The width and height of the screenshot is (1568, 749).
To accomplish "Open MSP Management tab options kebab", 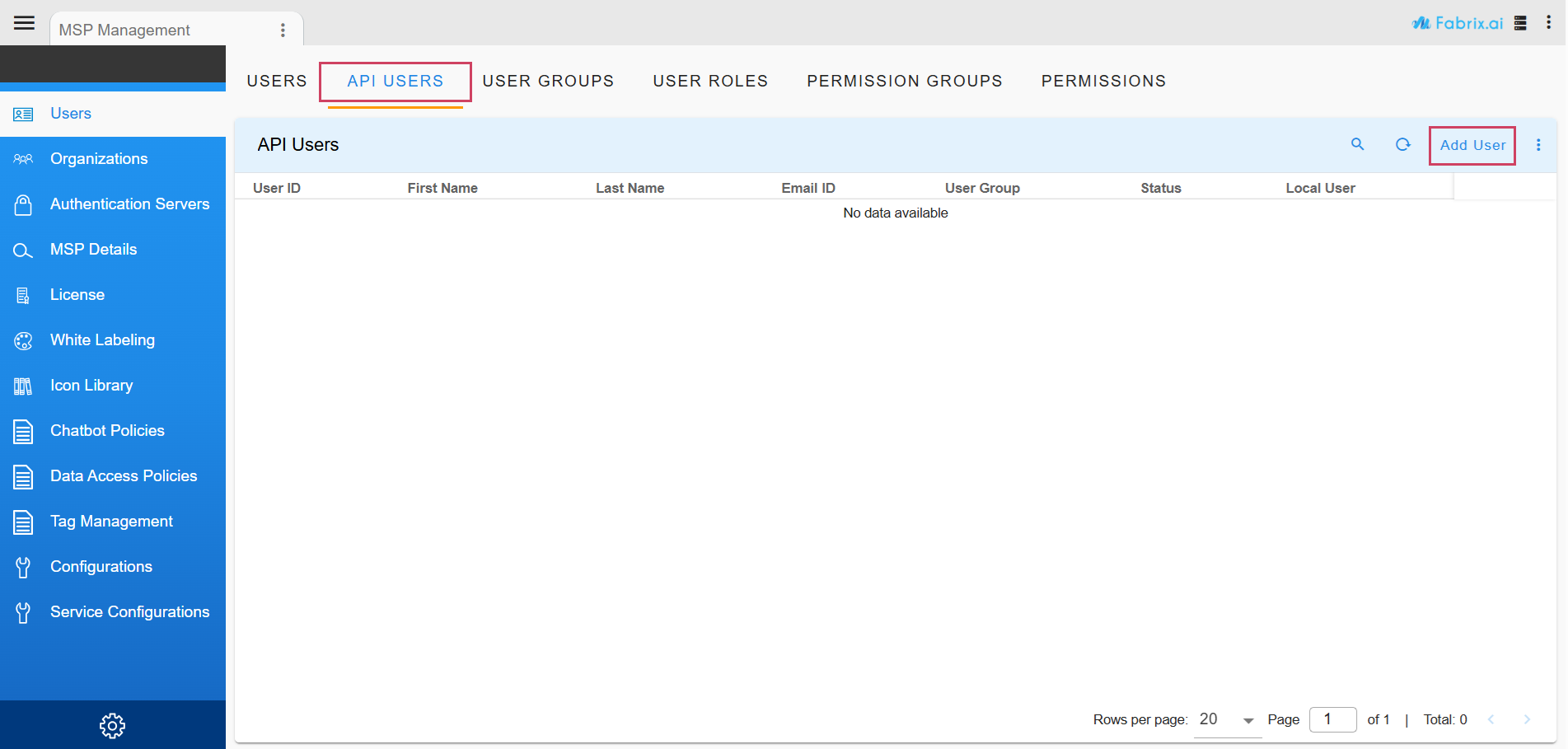I will [283, 30].
